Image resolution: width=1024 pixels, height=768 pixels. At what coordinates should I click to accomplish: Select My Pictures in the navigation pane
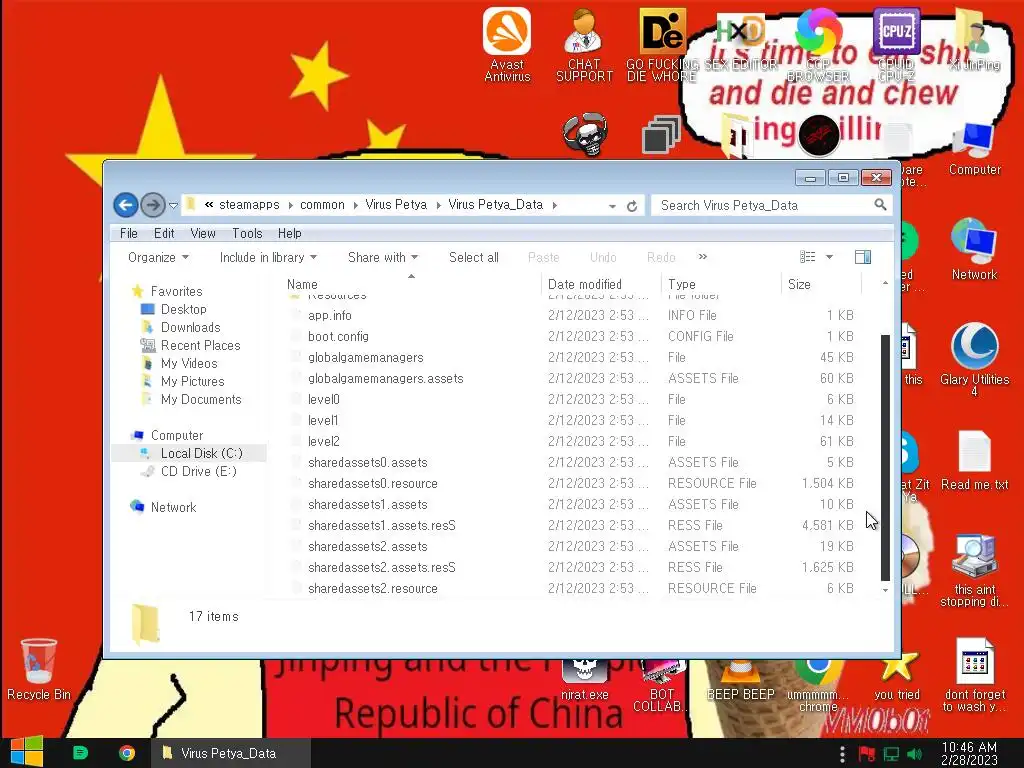click(x=193, y=381)
